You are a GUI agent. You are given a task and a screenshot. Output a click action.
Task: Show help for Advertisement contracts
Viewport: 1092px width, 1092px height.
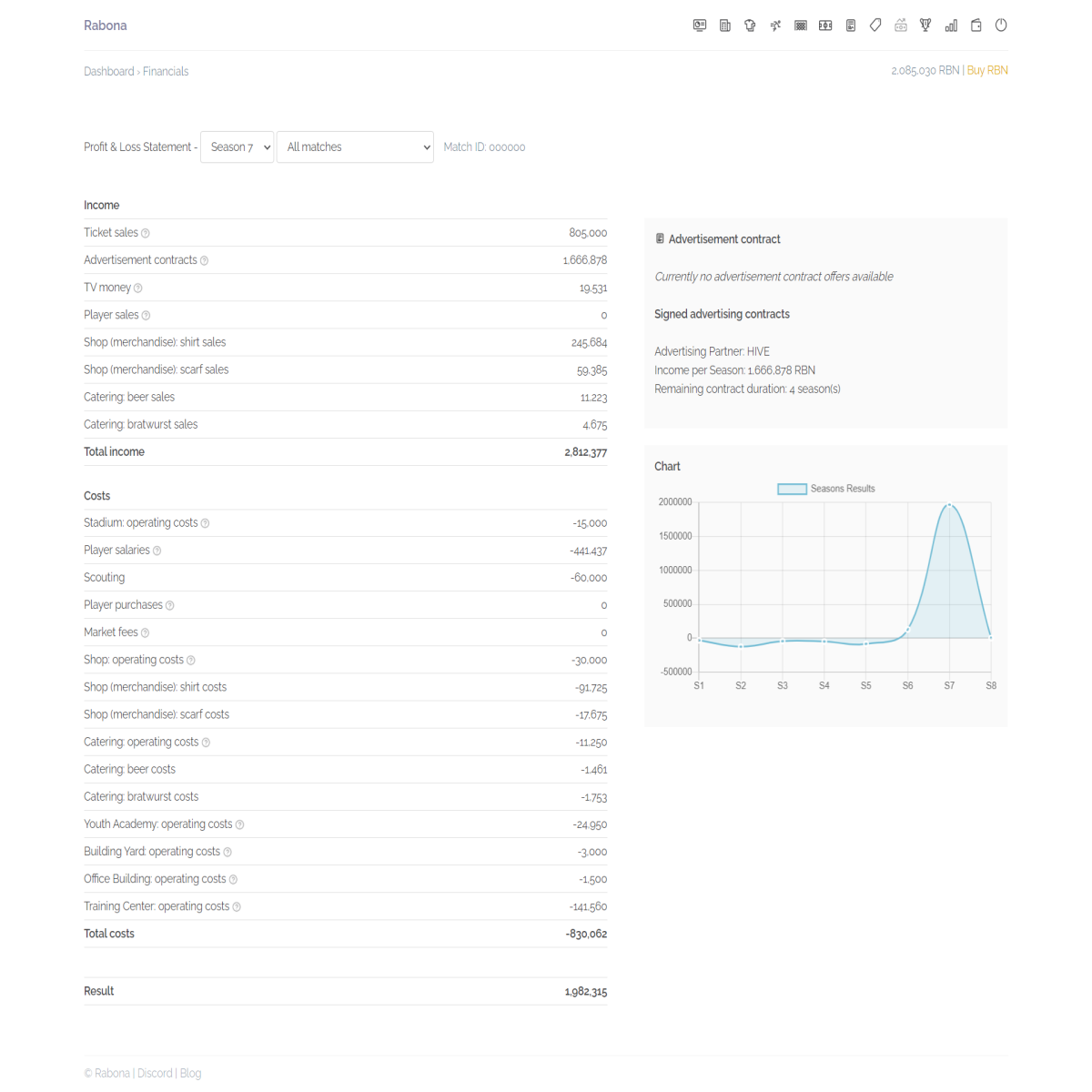click(x=204, y=261)
